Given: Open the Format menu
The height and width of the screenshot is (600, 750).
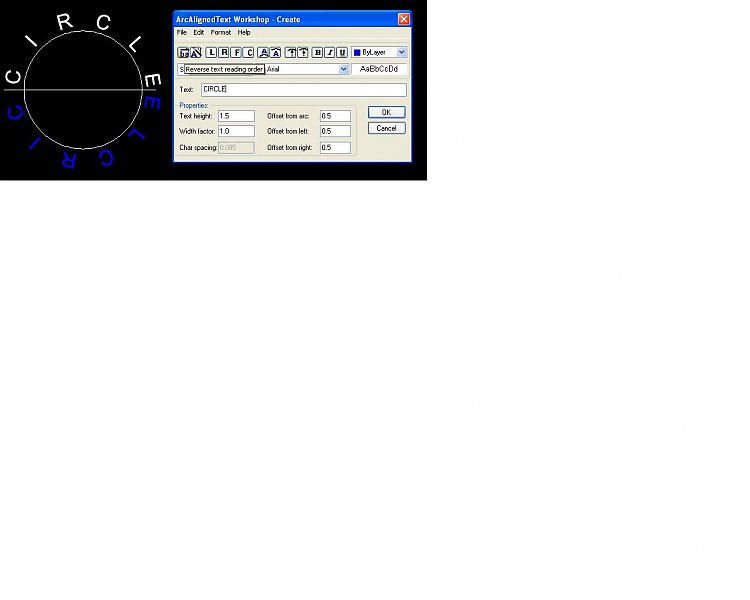Looking at the screenshot, I should coord(221,33).
